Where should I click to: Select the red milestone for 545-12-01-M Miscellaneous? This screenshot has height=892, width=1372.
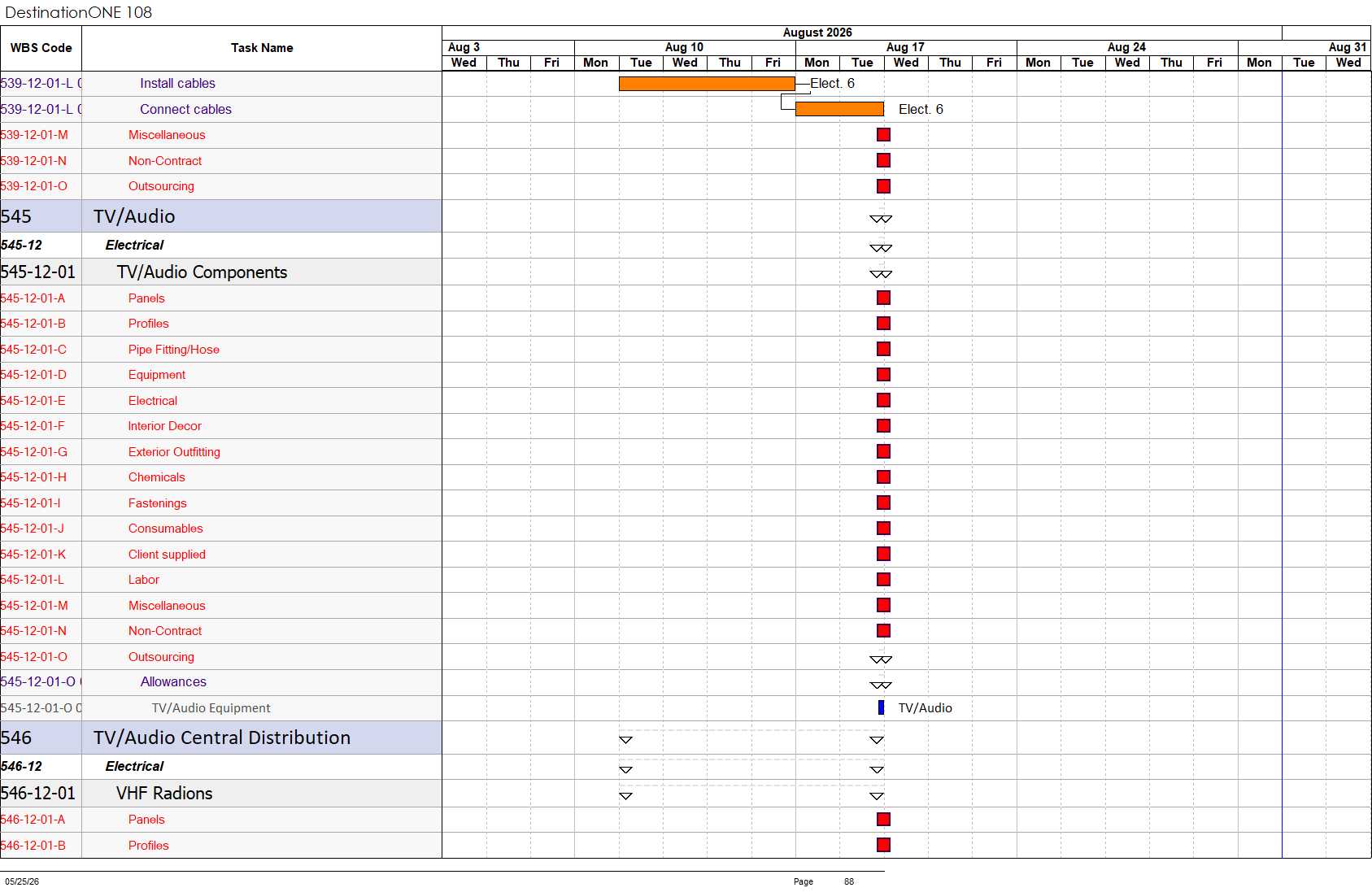pos(883,605)
